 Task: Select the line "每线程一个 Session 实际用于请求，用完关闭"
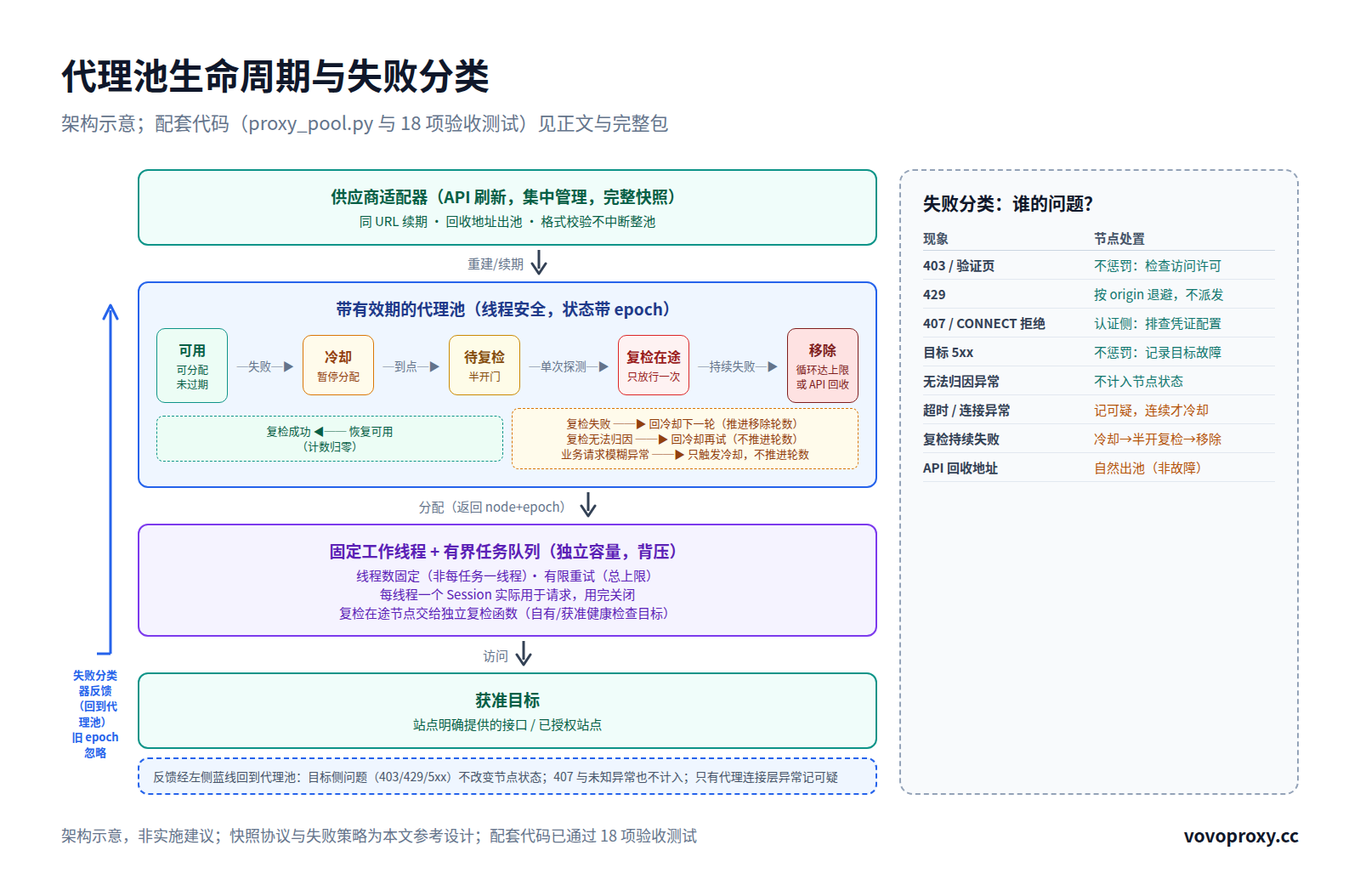(x=507, y=595)
